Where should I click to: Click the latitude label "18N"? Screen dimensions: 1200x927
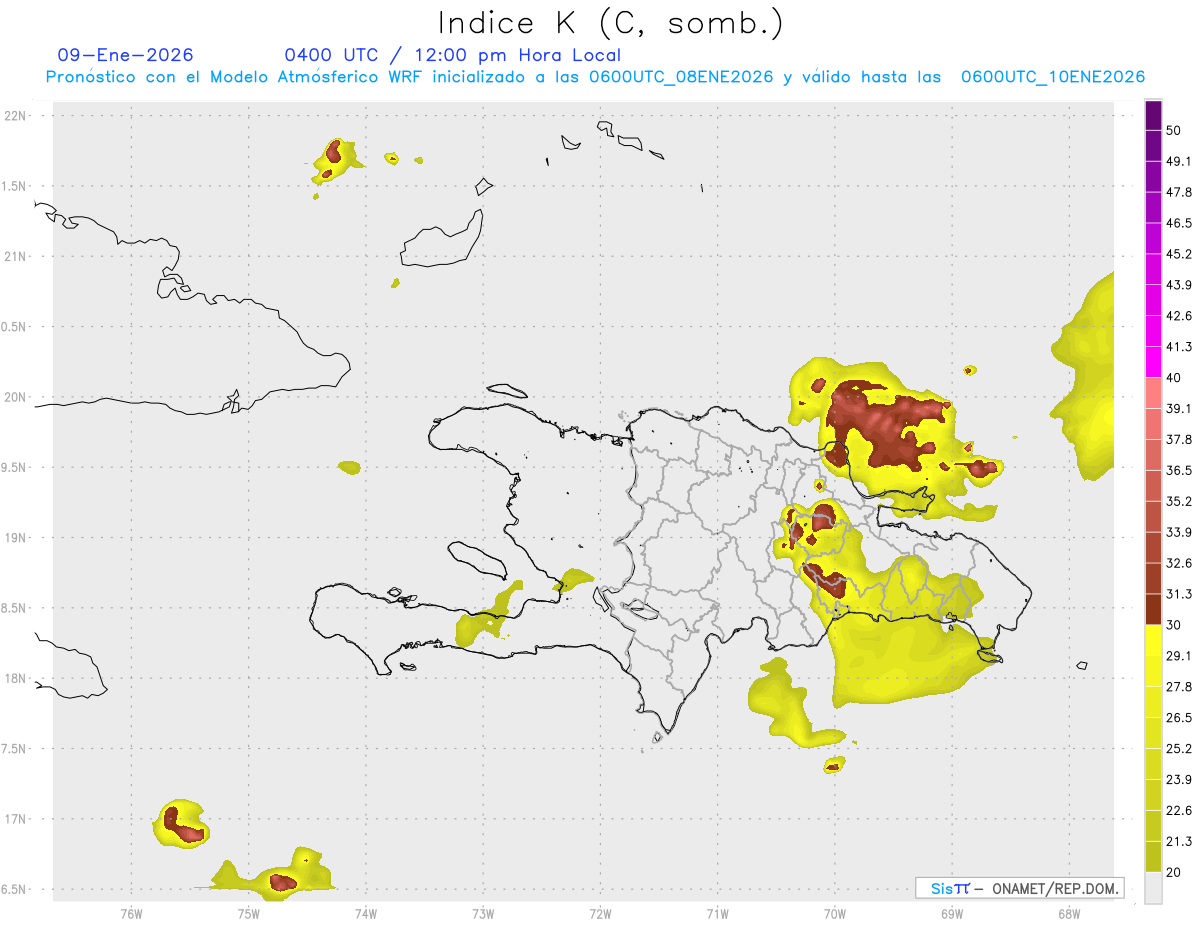tap(16, 678)
